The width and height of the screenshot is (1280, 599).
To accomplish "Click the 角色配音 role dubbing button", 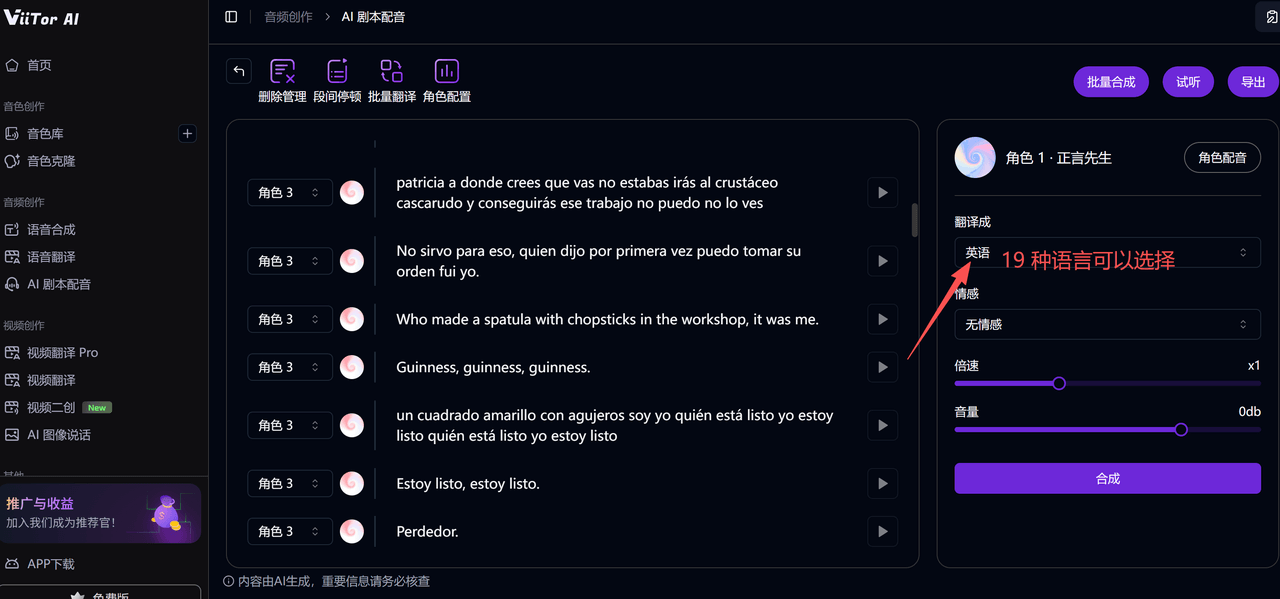I will coord(1222,157).
